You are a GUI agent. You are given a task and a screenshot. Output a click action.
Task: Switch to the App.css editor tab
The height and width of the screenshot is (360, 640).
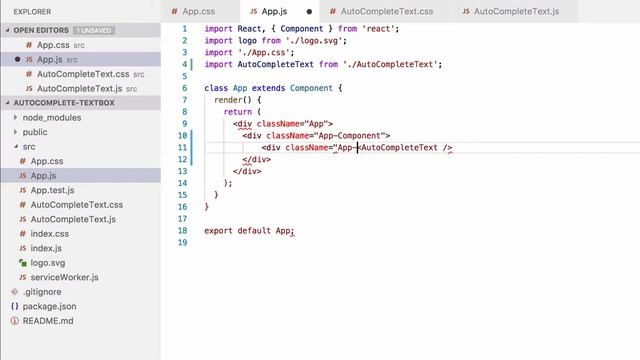click(199, 11)
